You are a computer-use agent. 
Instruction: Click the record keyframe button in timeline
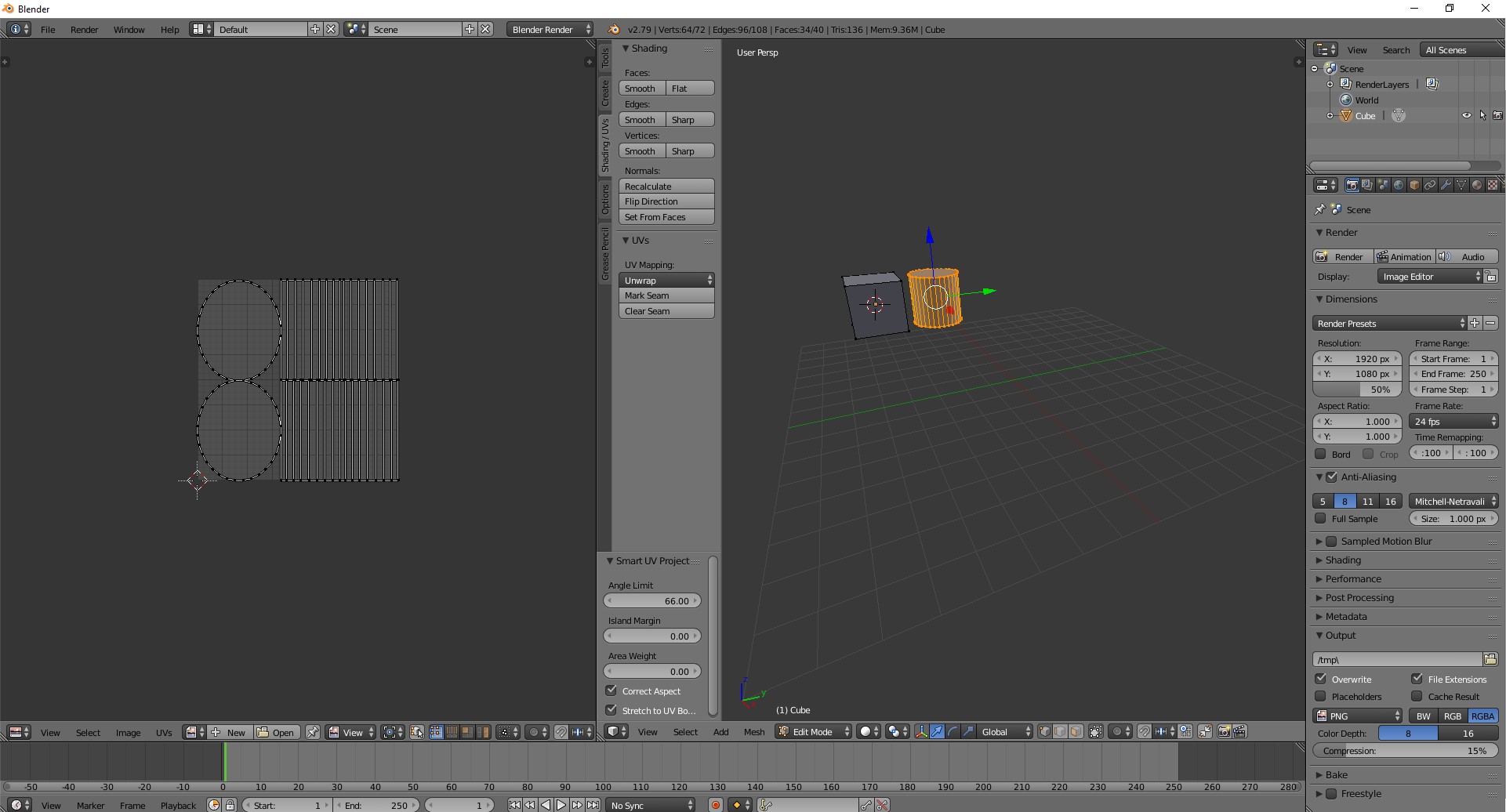[x=716, y=805]
